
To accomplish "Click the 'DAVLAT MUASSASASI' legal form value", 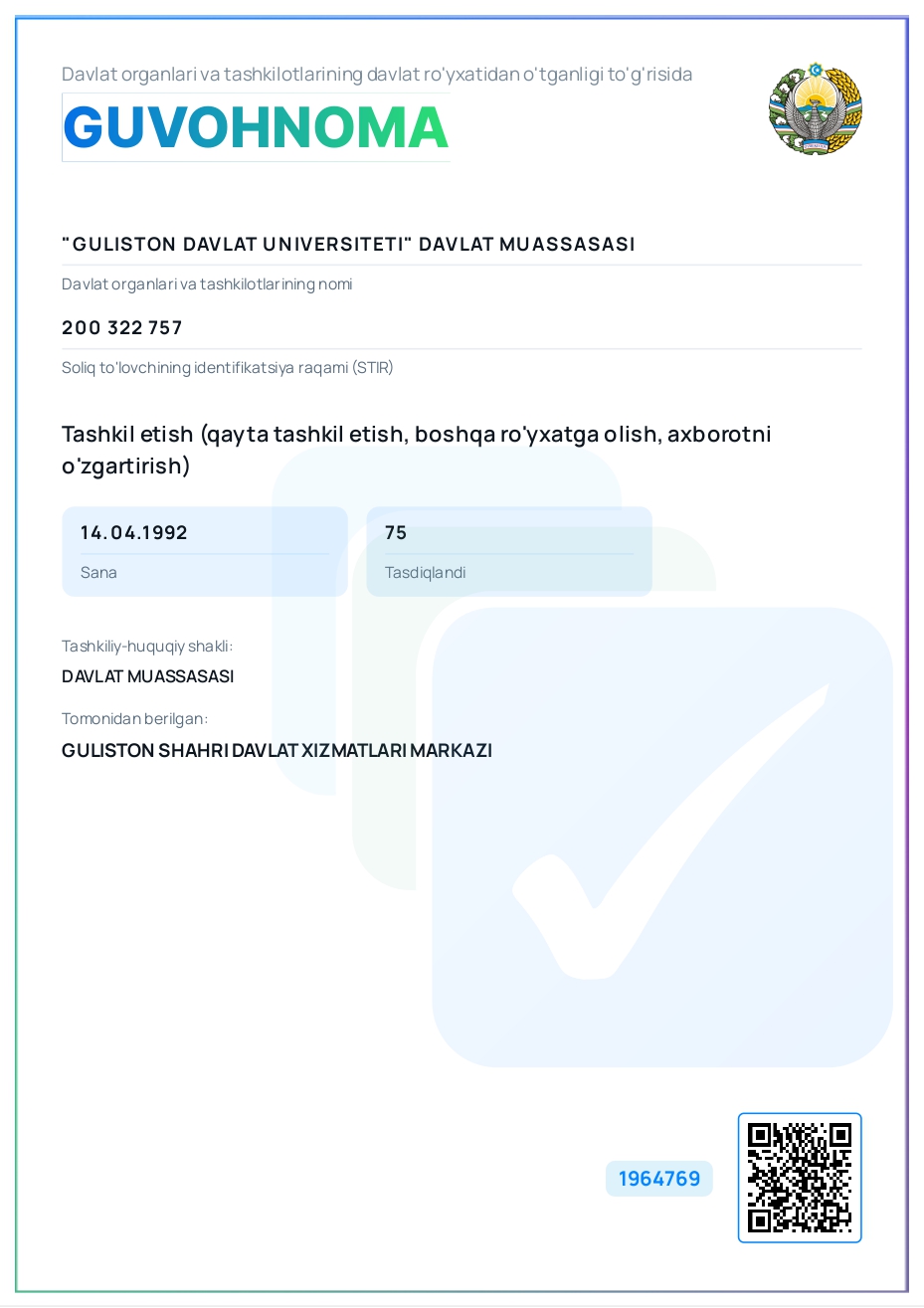I will pyautogui.click(x=148, y=676).
